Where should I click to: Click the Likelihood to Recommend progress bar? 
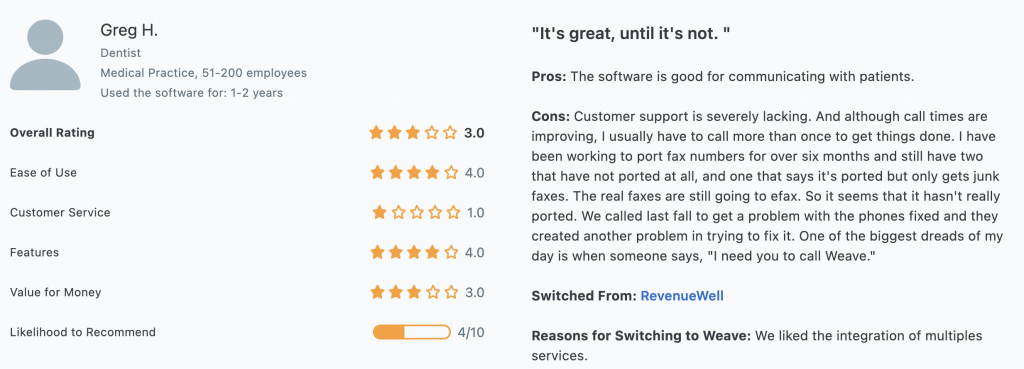coord(412,332)
